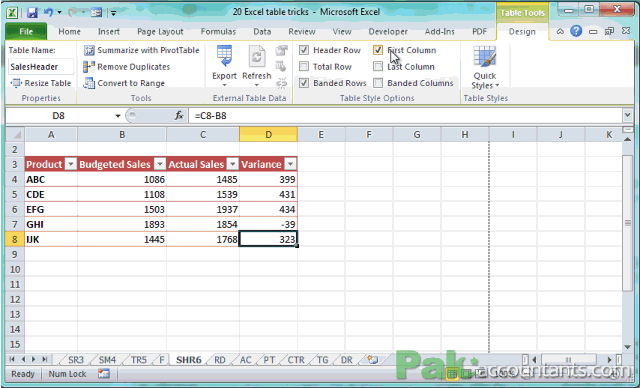Click the vertical scrollbar down arrow
Screen dimensions: 640x388
[x=628, y=347]
